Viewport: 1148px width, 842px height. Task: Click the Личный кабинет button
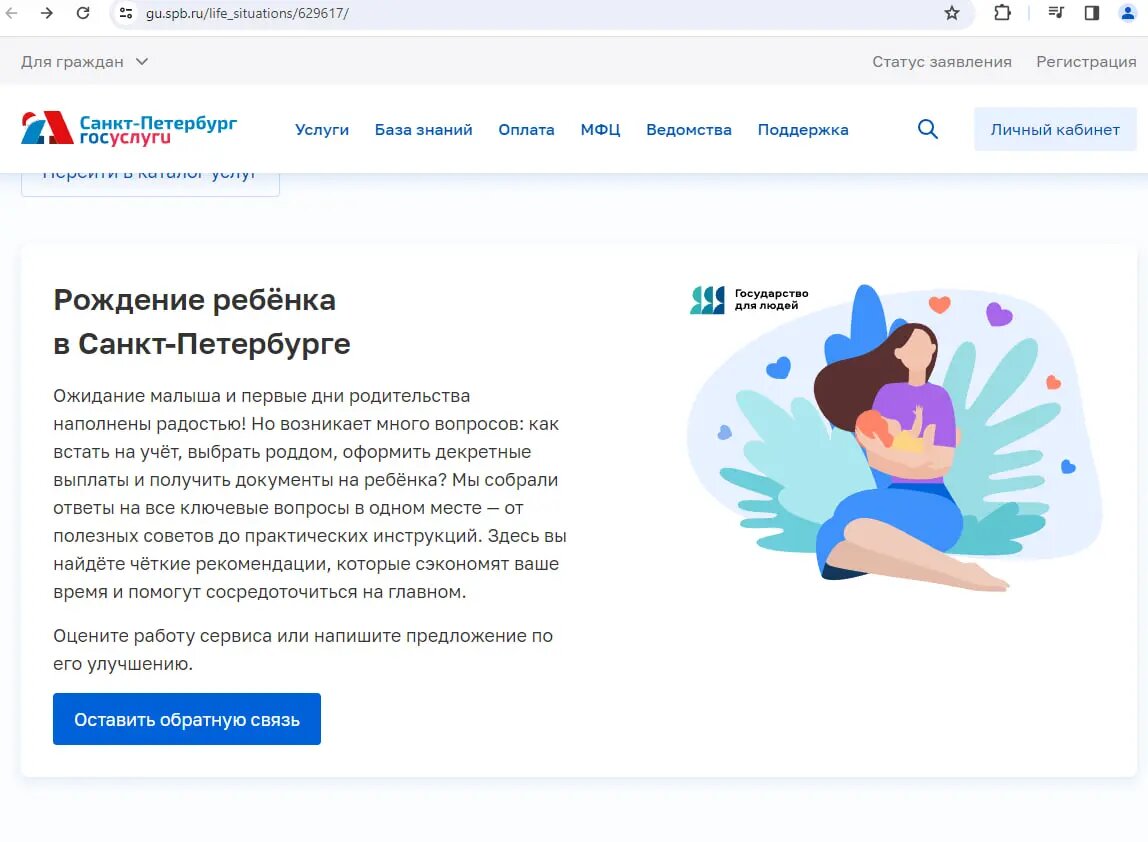tap(1055, 130)
